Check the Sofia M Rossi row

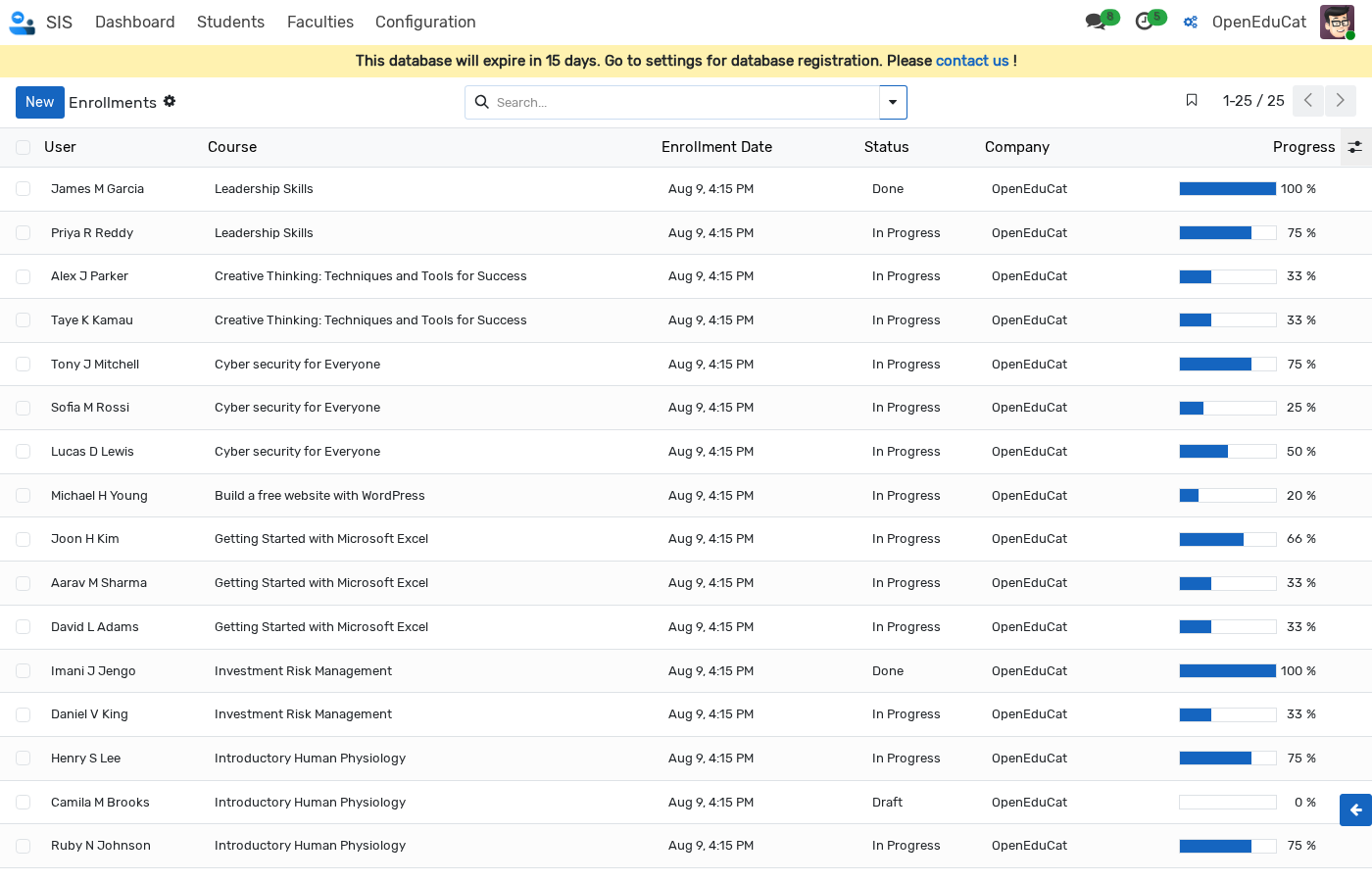(23, 408)
